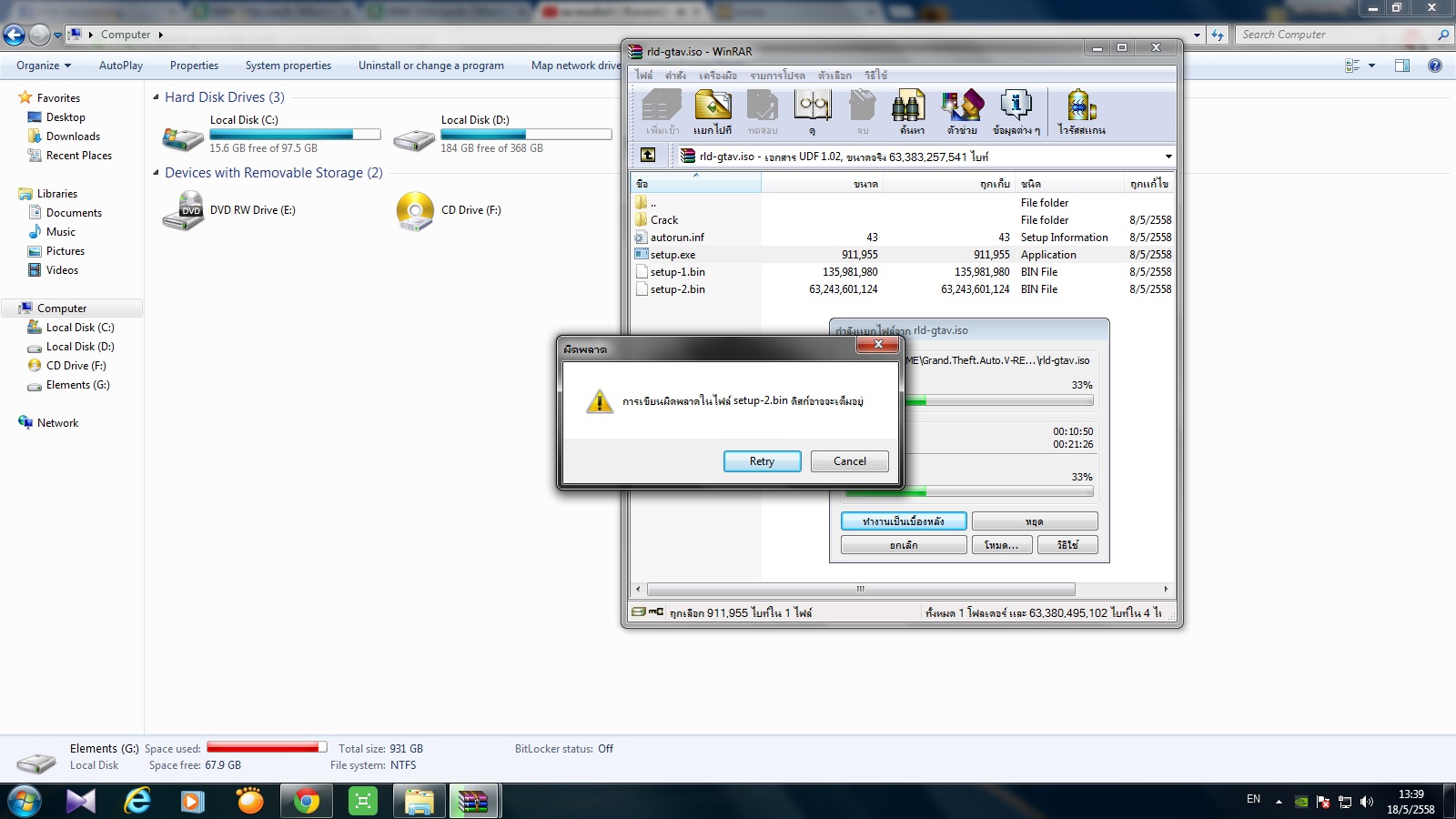This screenshot has width=1456, height=819.
Task: Open Explorer's recent pages dropdown arrow
Action: pos(58,35)
